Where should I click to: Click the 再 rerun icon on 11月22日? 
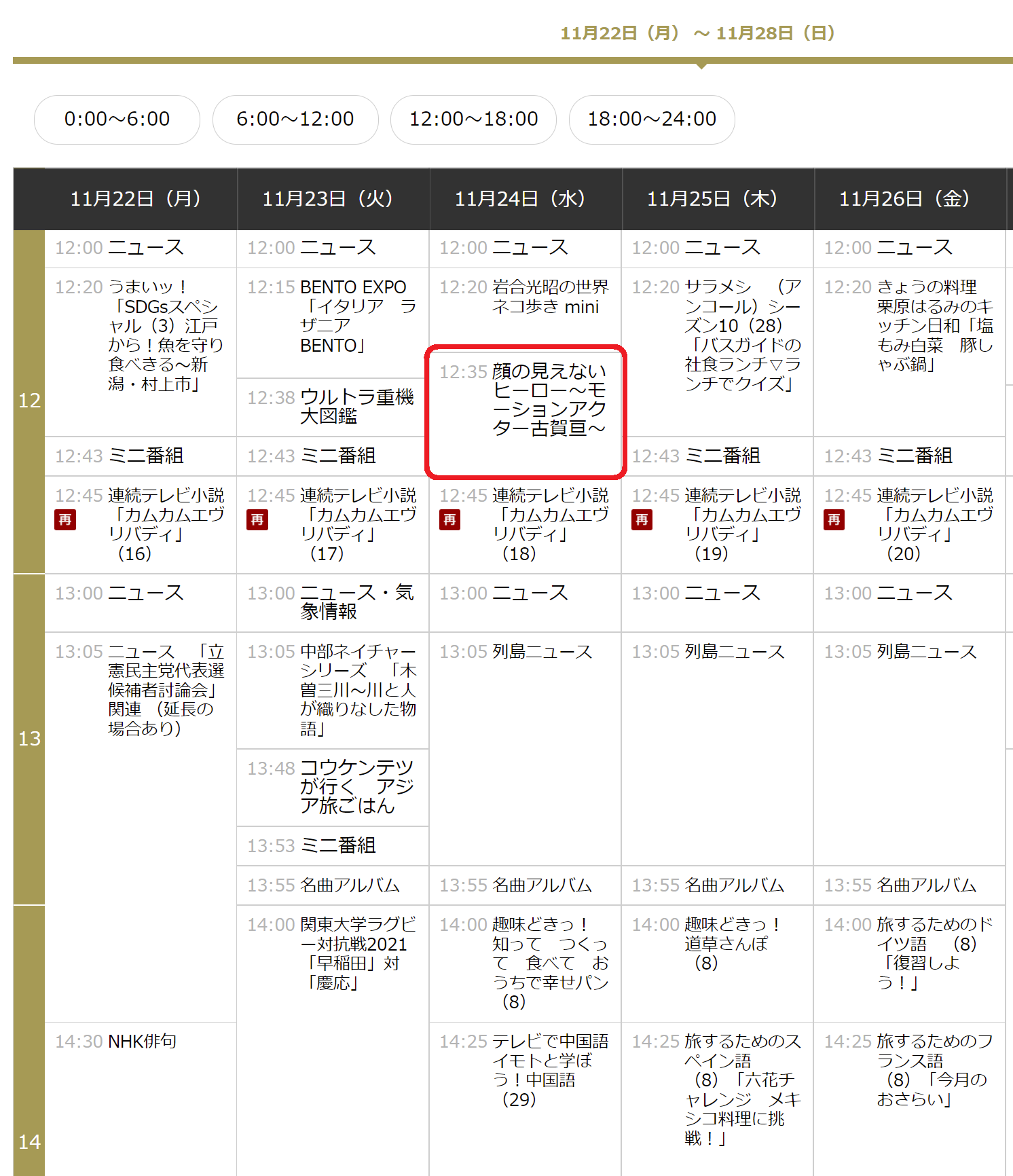click(65, 519)
